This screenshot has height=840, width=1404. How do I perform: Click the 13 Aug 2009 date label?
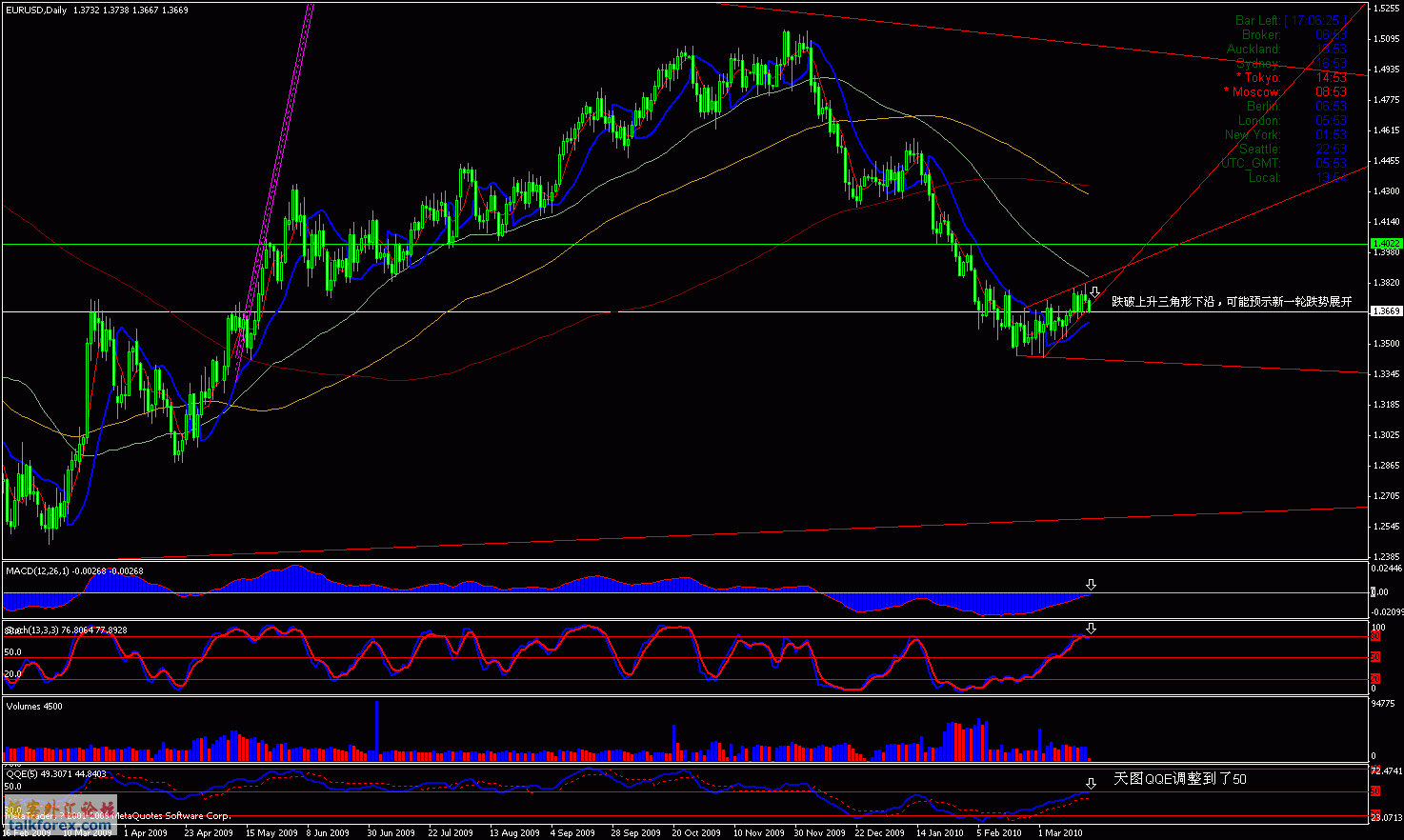[x=514, y=833]
